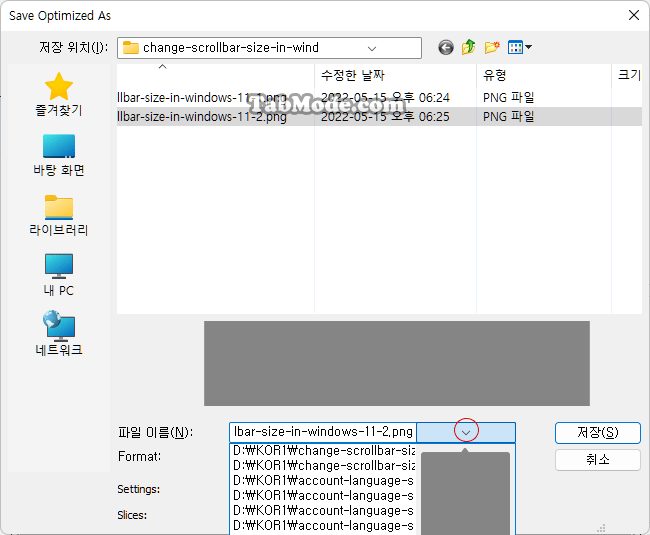Image resolution: width=650 pixels, height=535 pixels.
Task: Open 바탕 화면 desktop location
Action: coord(59,155)
